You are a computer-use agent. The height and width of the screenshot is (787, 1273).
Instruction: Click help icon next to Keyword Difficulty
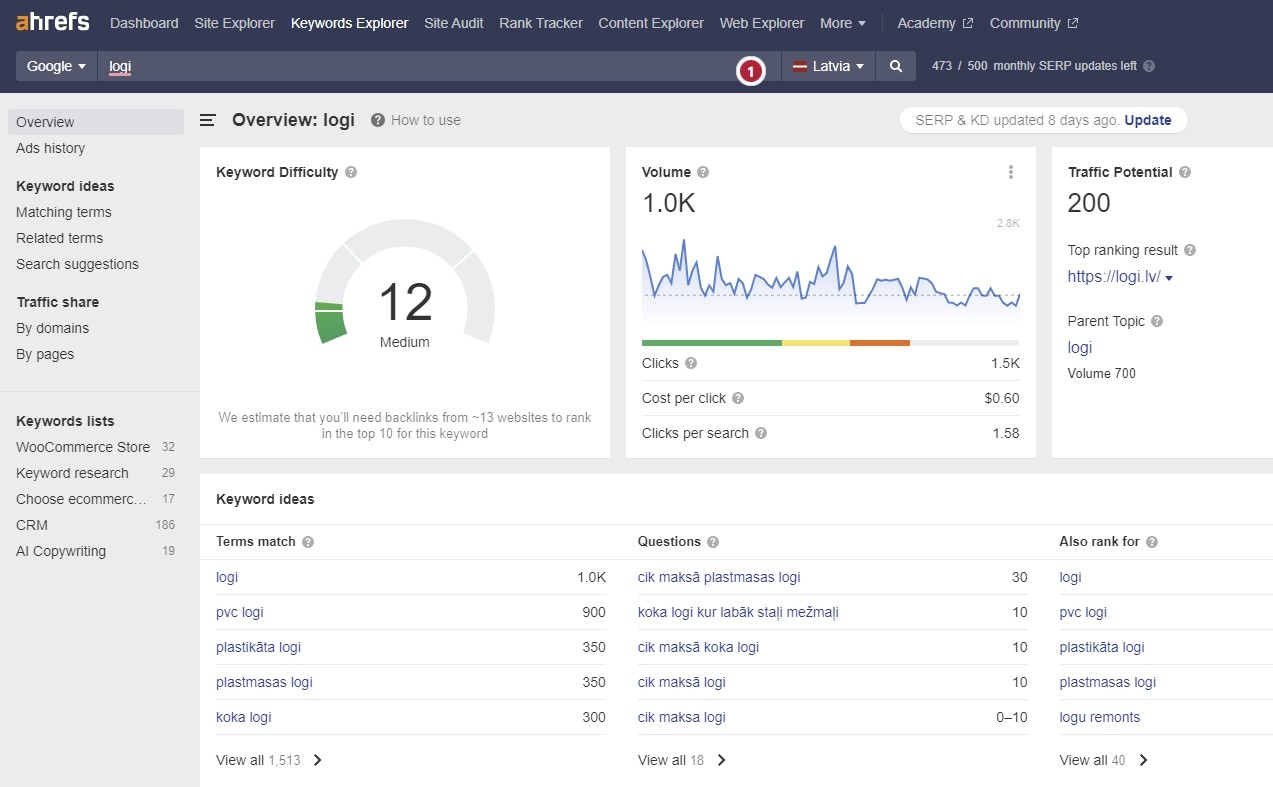point(351,172)
